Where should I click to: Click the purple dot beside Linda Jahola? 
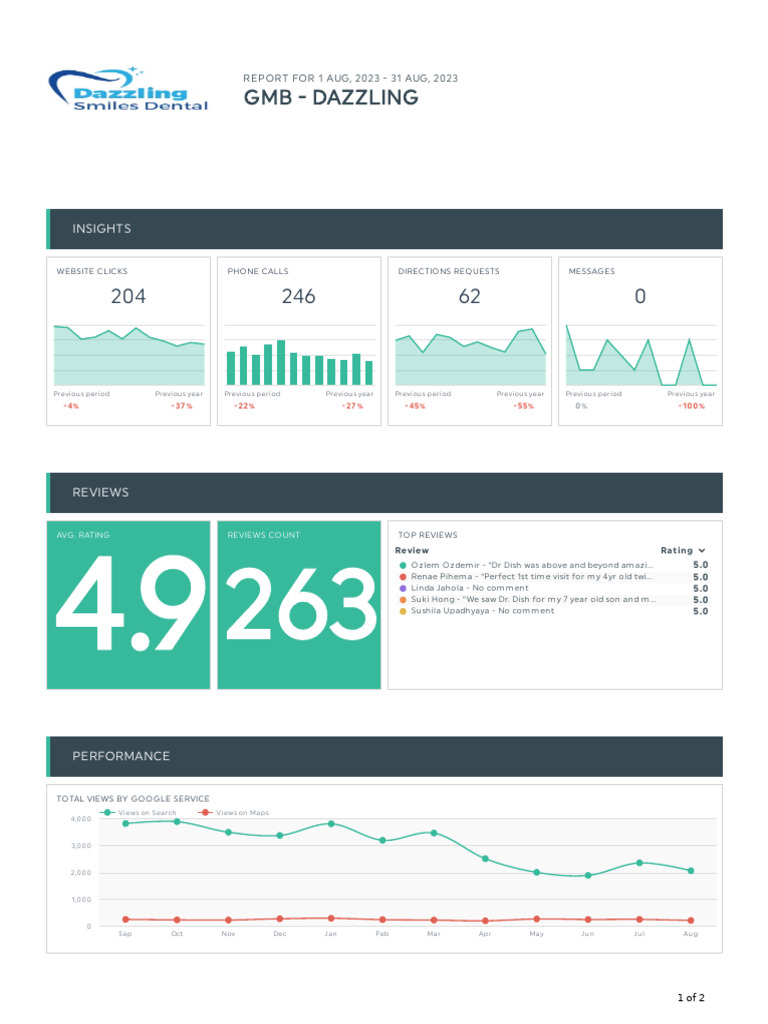pos(403,588)
